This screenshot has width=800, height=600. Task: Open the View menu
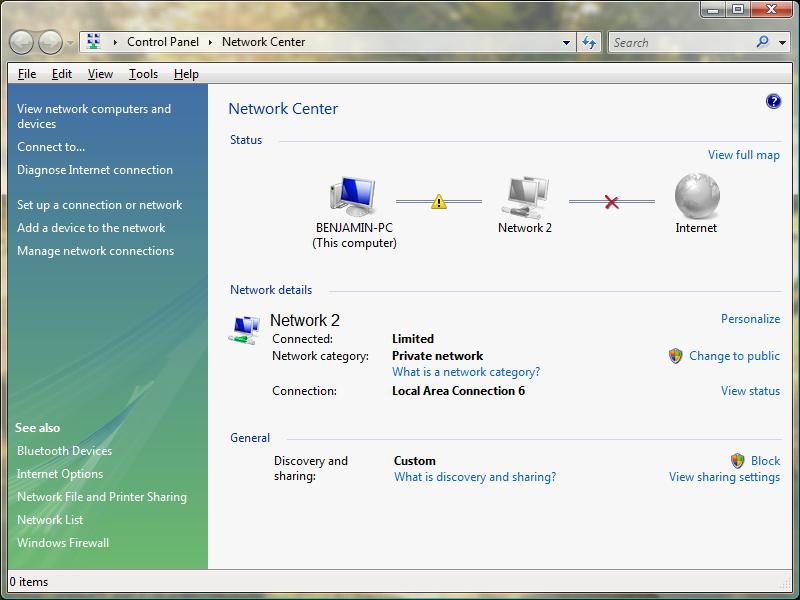coord(100,74)
